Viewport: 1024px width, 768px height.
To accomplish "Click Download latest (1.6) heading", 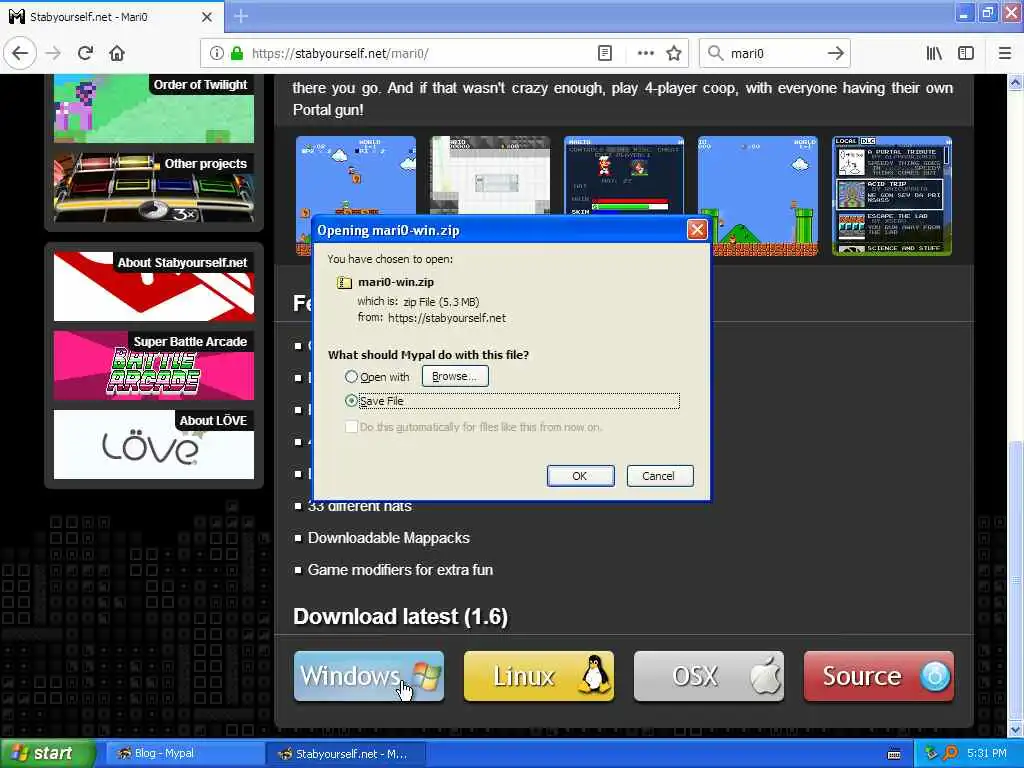I will [400, 616].
